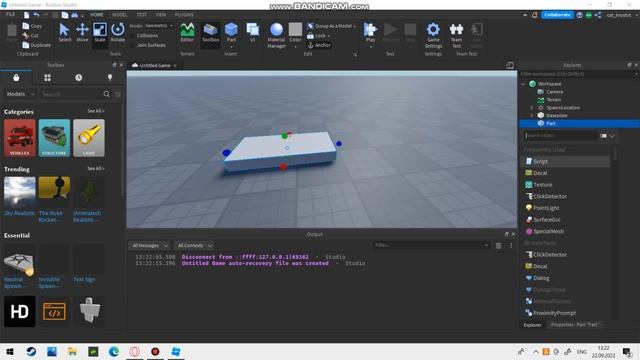This screenshot has width=640, height=360.
Task: Open the Color button dropdown arrow
Action: [x=295, y=47]
